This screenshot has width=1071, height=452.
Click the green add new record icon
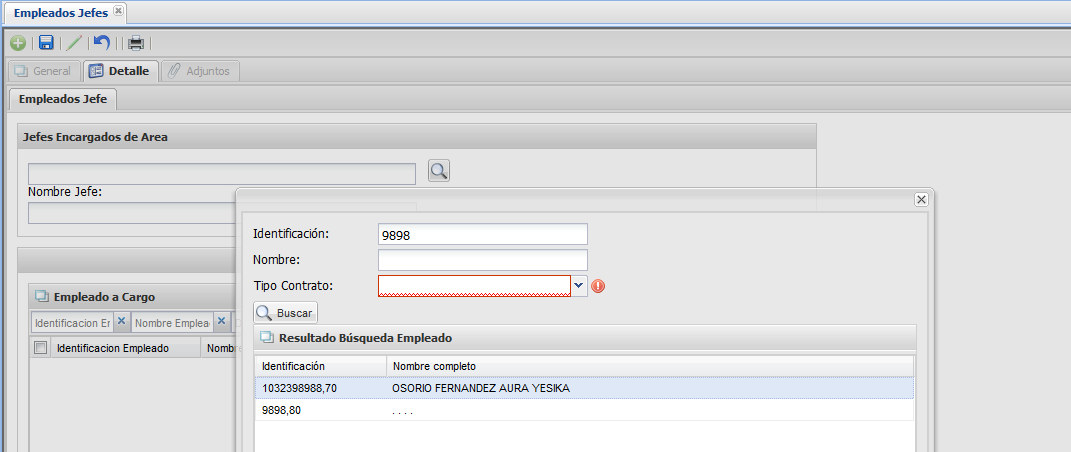tap(18, 43)
